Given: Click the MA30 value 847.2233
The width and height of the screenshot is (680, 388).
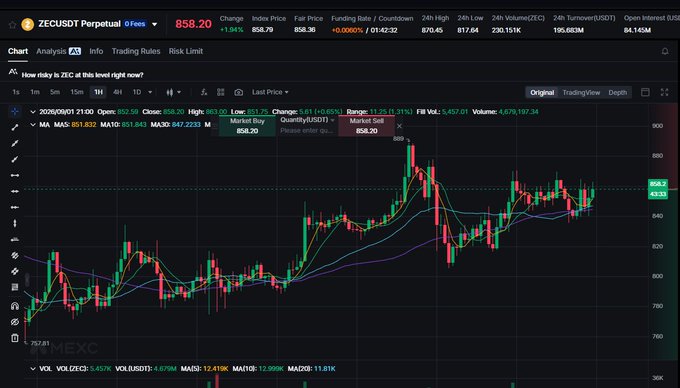Looking at the screenshot, I should tap(186, 125).
